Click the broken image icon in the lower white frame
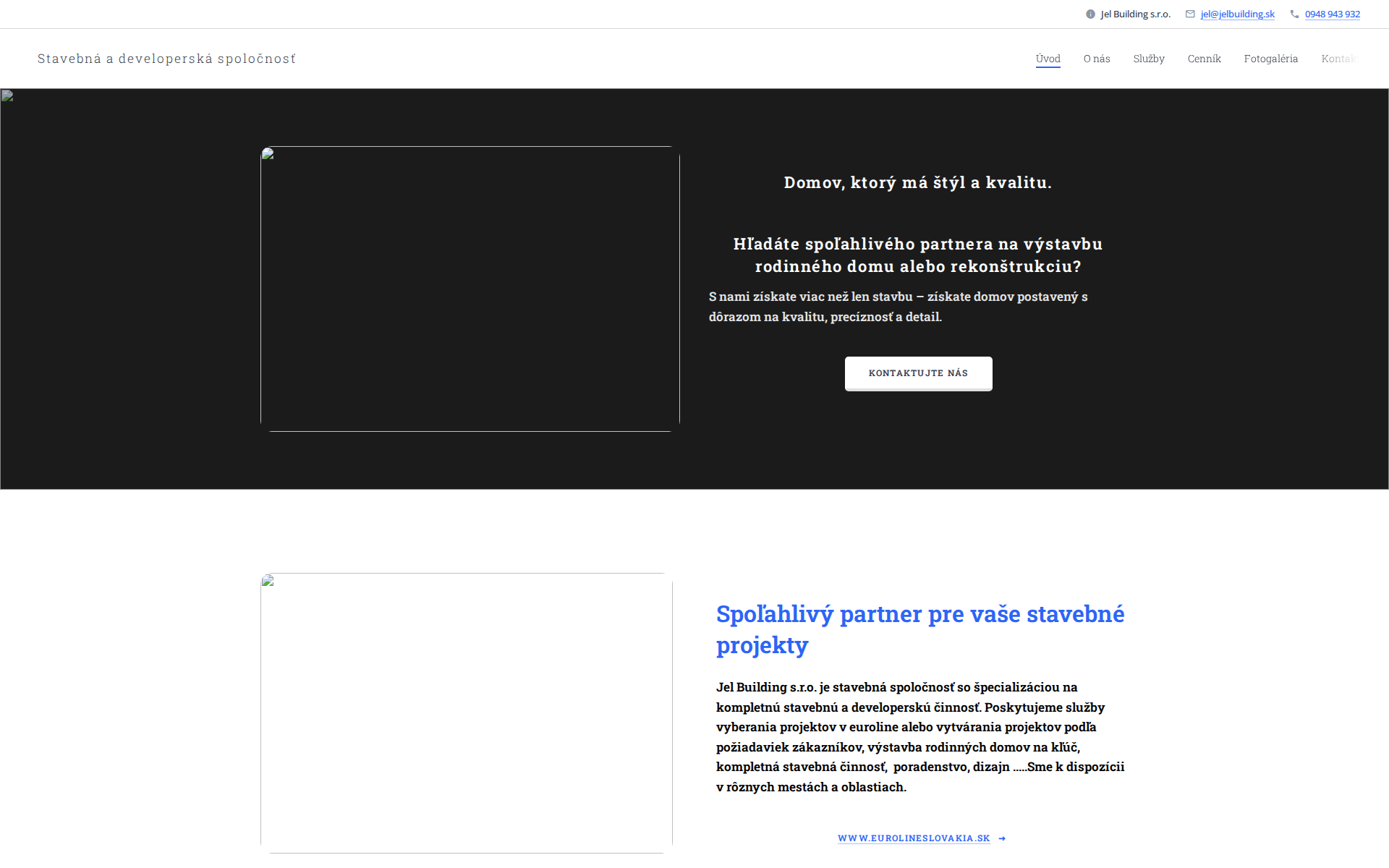The width and height of the screenshot is (1389, 868). pyautogui.click(x=268, y=580)
